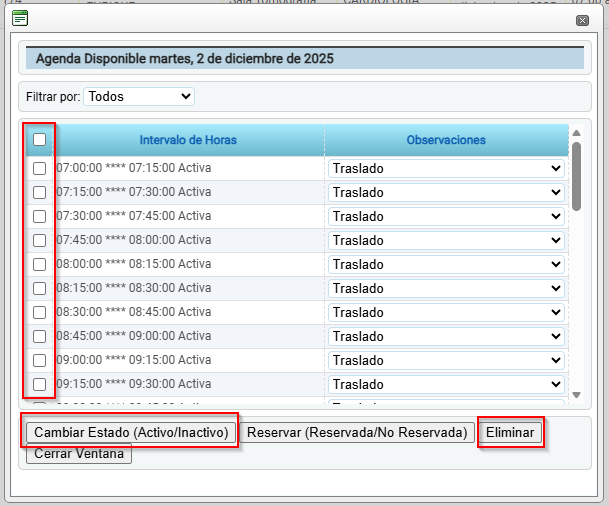Tick the checkbox for 07:00:00 to 07:15:00 slot

39,168
